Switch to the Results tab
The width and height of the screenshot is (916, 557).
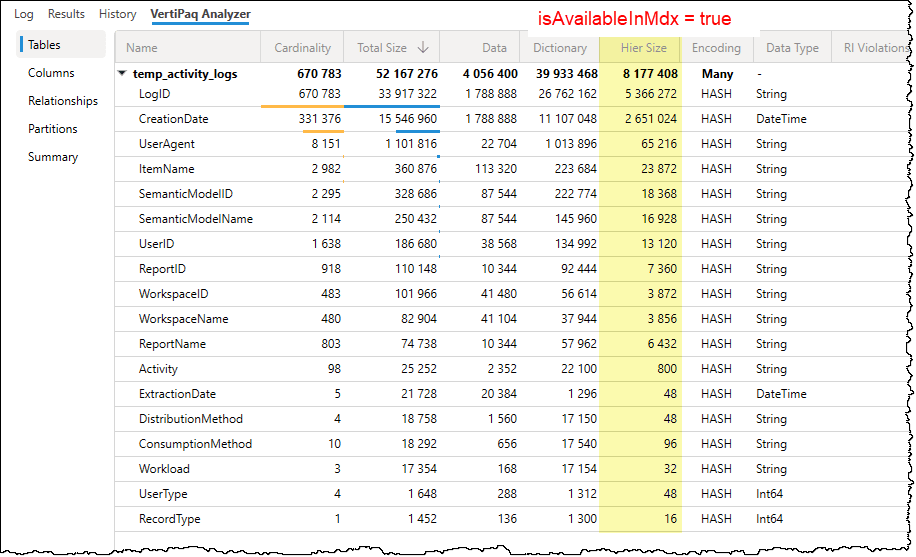click(x=66, y=14)
